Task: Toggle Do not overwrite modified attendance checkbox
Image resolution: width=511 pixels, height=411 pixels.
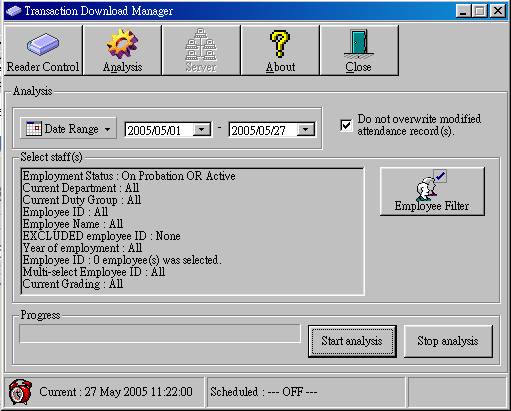Action: [x=346, y=126]
